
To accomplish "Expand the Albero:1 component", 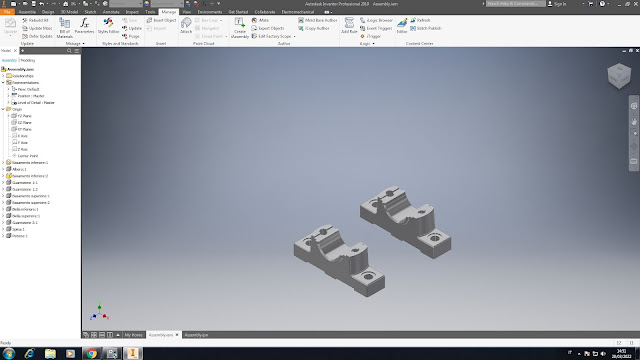I will (3, 169).
